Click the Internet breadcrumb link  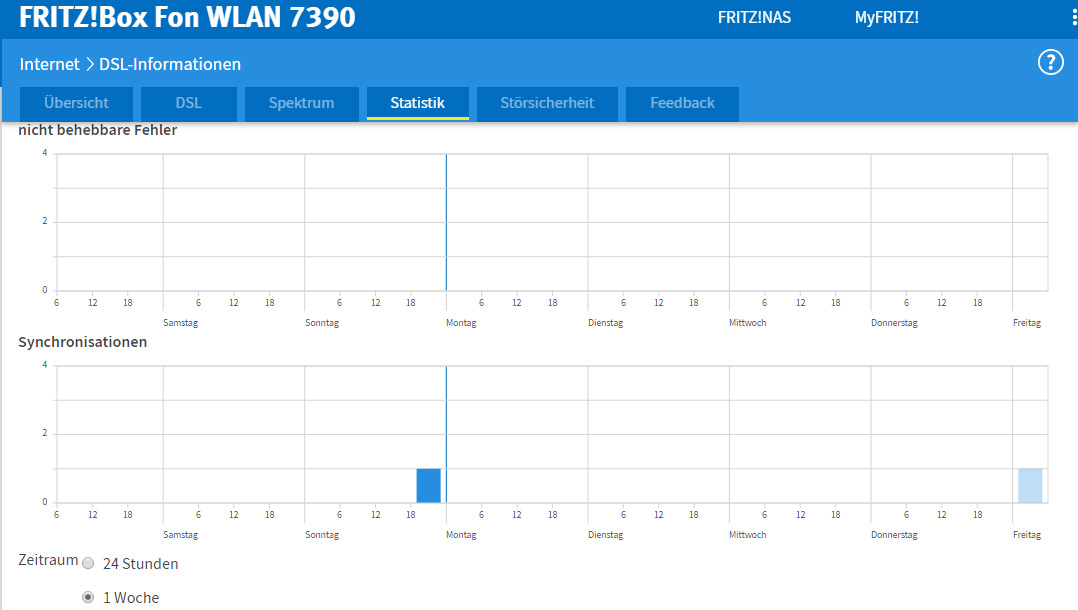pyautogui.click(x=50, y=64)
